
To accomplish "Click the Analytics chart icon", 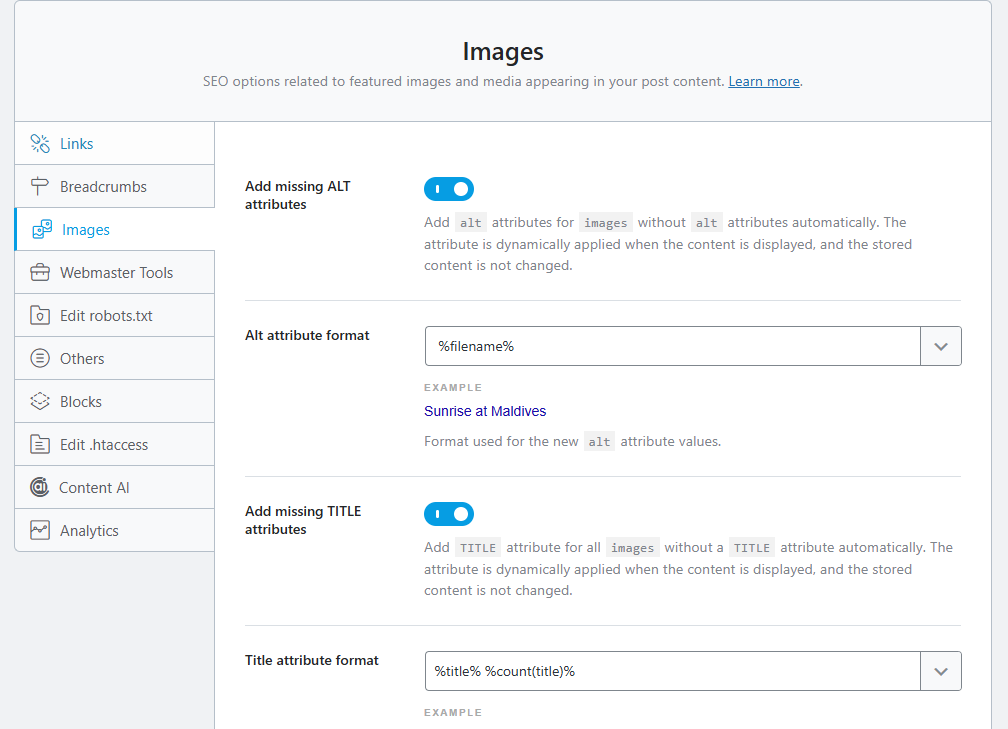I will (x=40, y=531).
